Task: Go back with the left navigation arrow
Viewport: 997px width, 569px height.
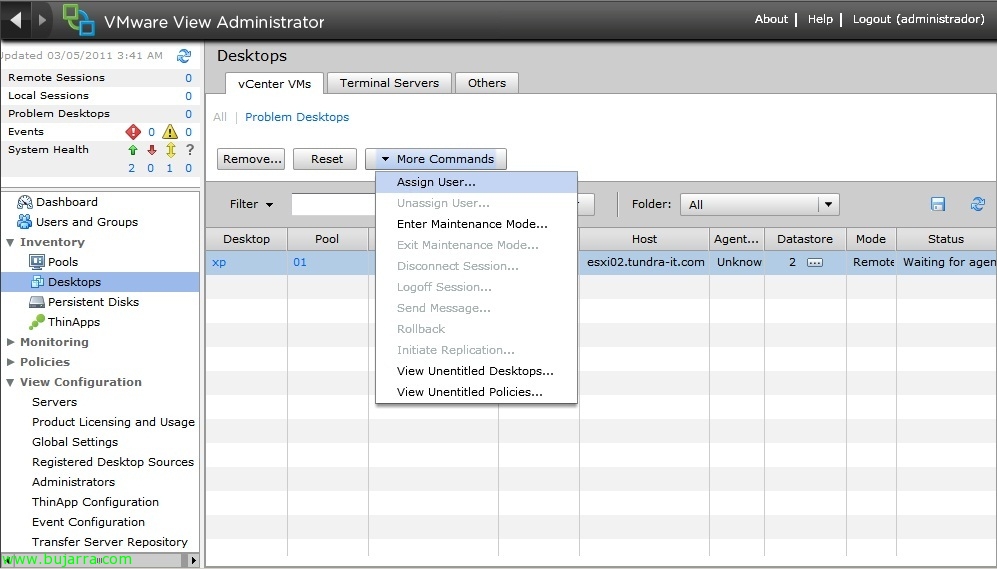Action: pos(17,20)
